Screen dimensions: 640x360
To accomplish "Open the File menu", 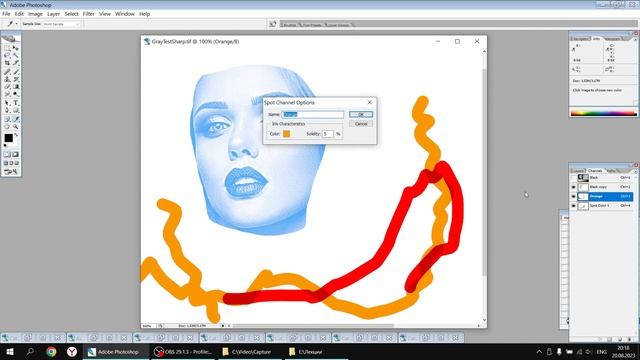I will (x=6, y=14).
